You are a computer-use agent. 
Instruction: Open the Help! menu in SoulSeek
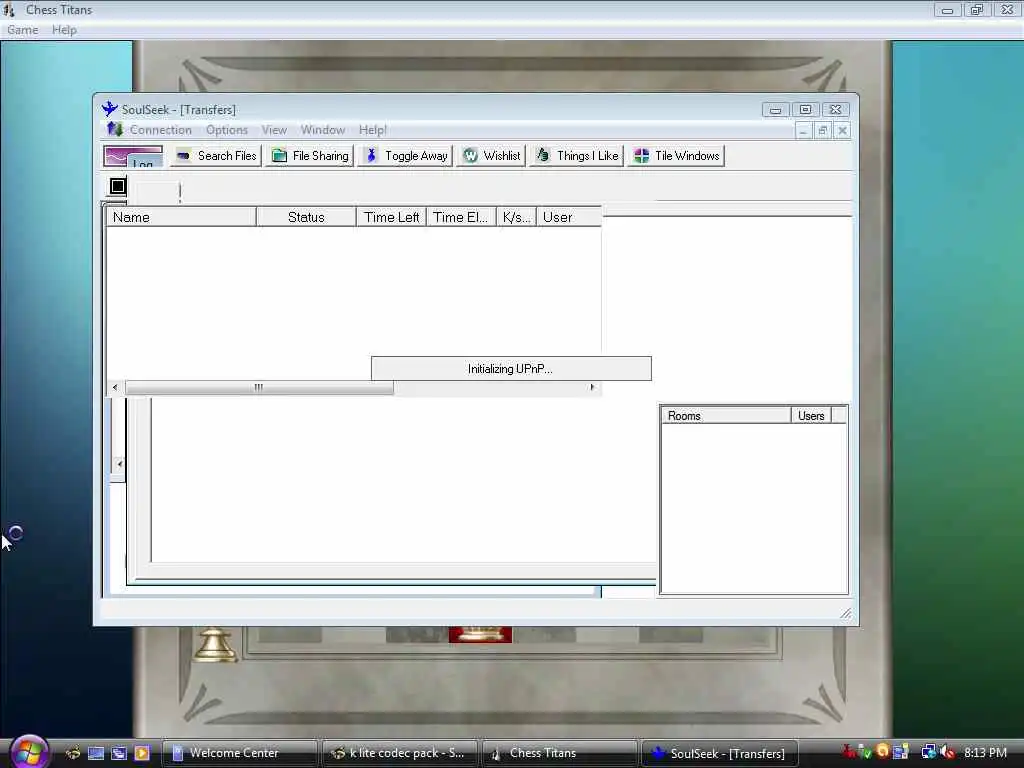[x=372, y=130]
